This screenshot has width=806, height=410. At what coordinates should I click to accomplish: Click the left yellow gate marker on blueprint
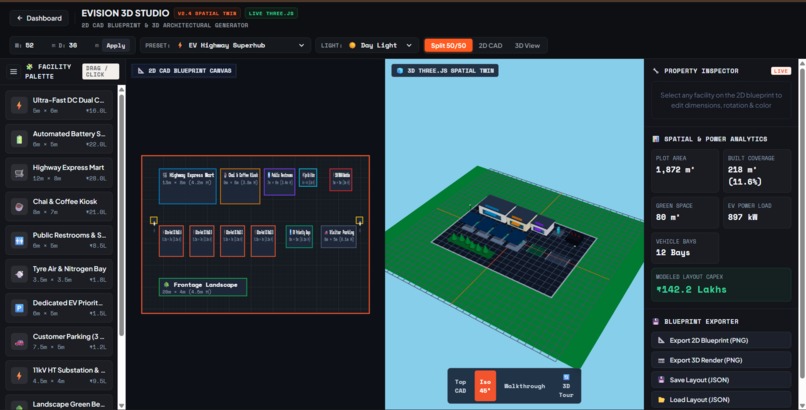click(x=154, y=221)
